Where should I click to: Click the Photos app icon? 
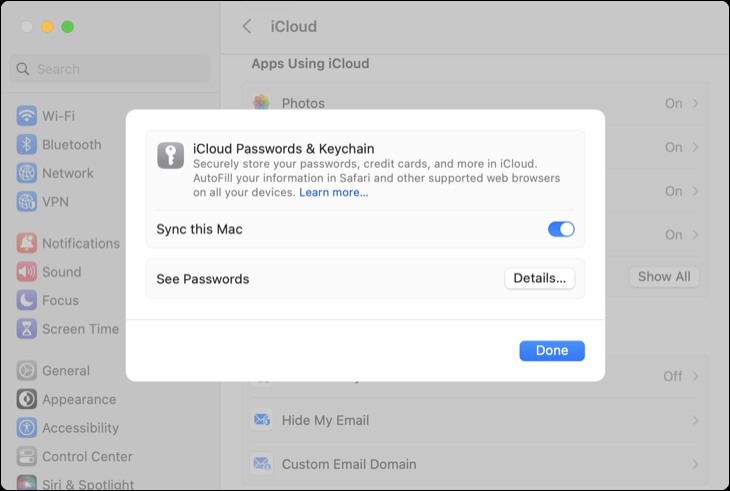262,102
